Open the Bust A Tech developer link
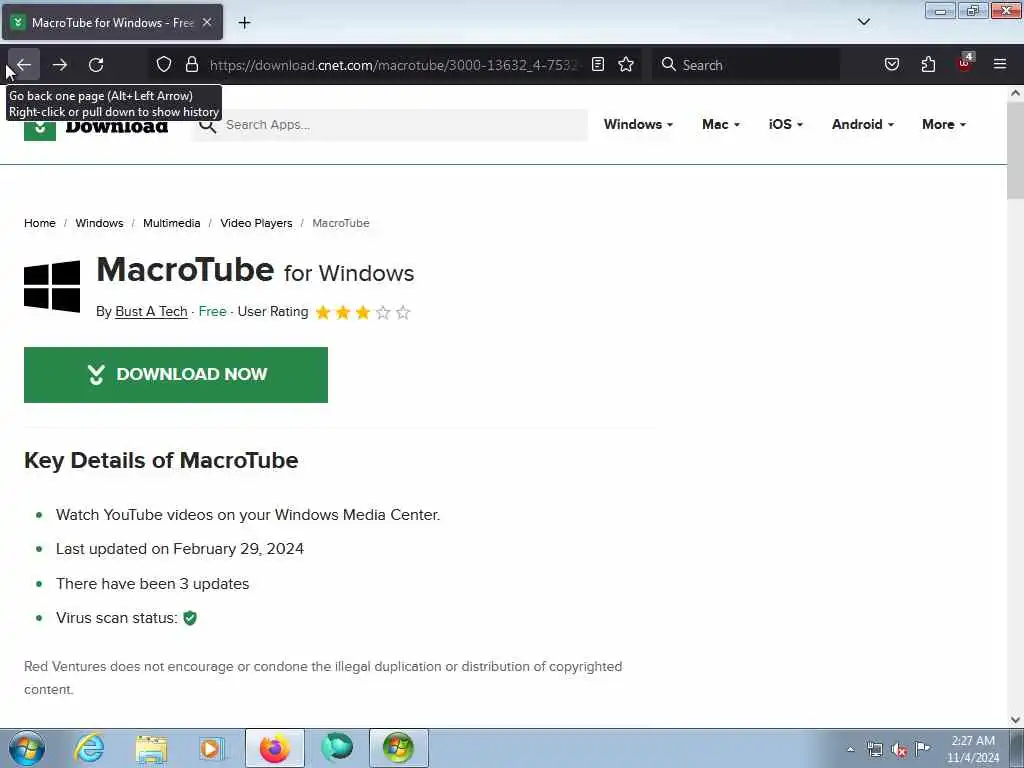Image resolution: width=1024 pixels, height=768 pixels. point(152,312)
